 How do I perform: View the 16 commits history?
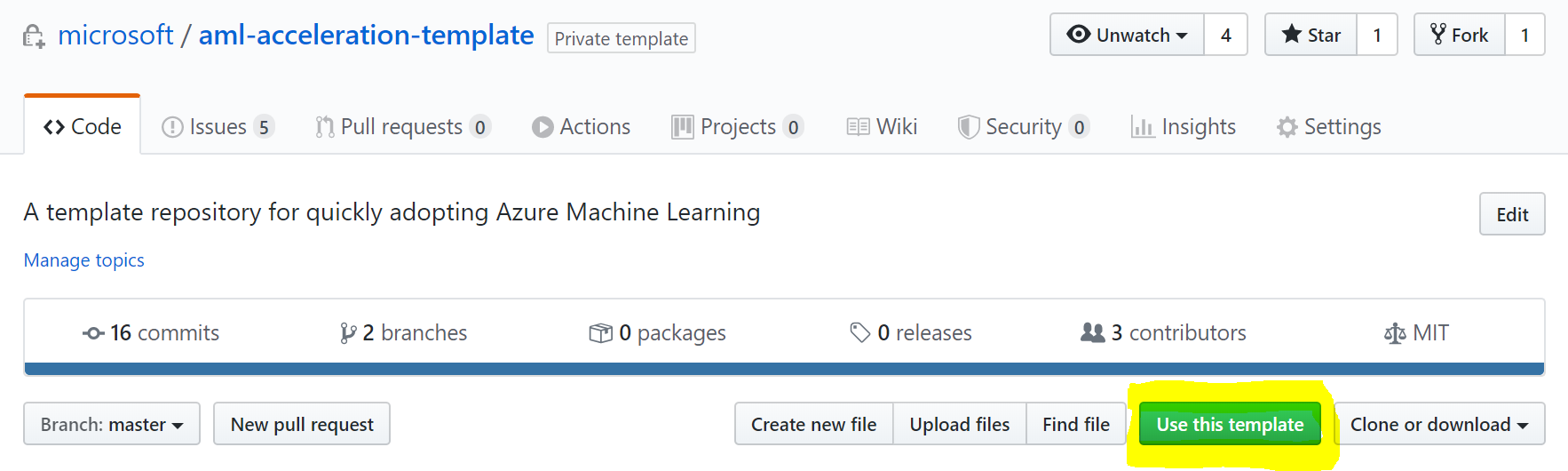click(x=151, y=332)
